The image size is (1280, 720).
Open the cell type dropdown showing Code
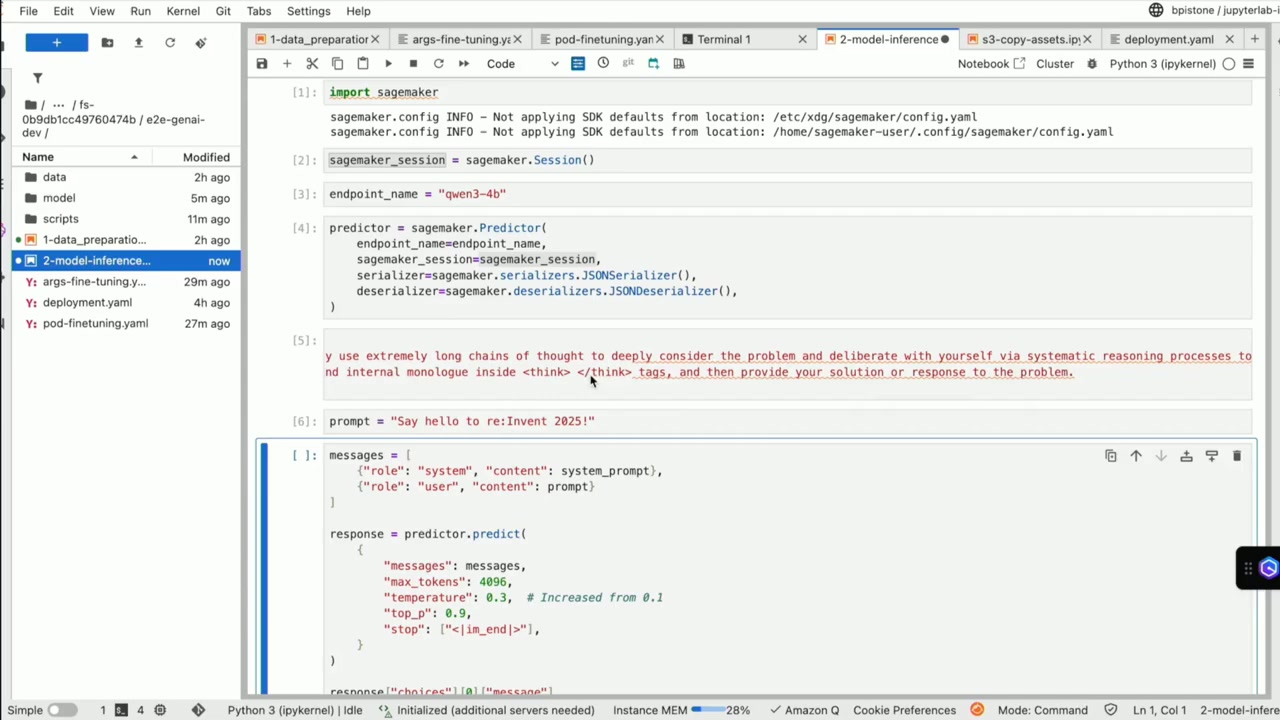522,63
